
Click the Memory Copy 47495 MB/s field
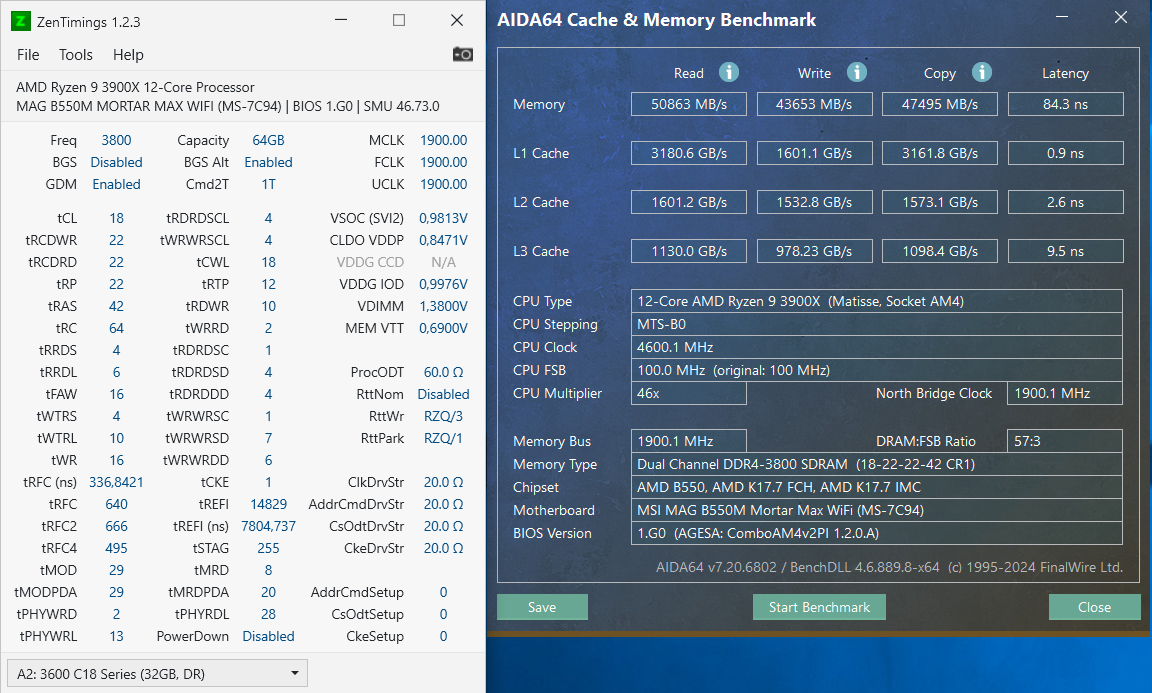tap(940, 104)
